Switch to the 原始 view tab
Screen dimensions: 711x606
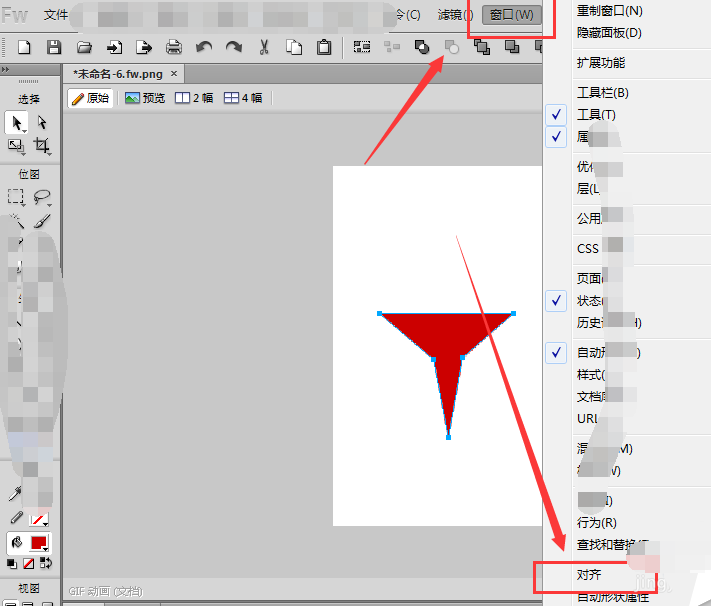(90, 98)
